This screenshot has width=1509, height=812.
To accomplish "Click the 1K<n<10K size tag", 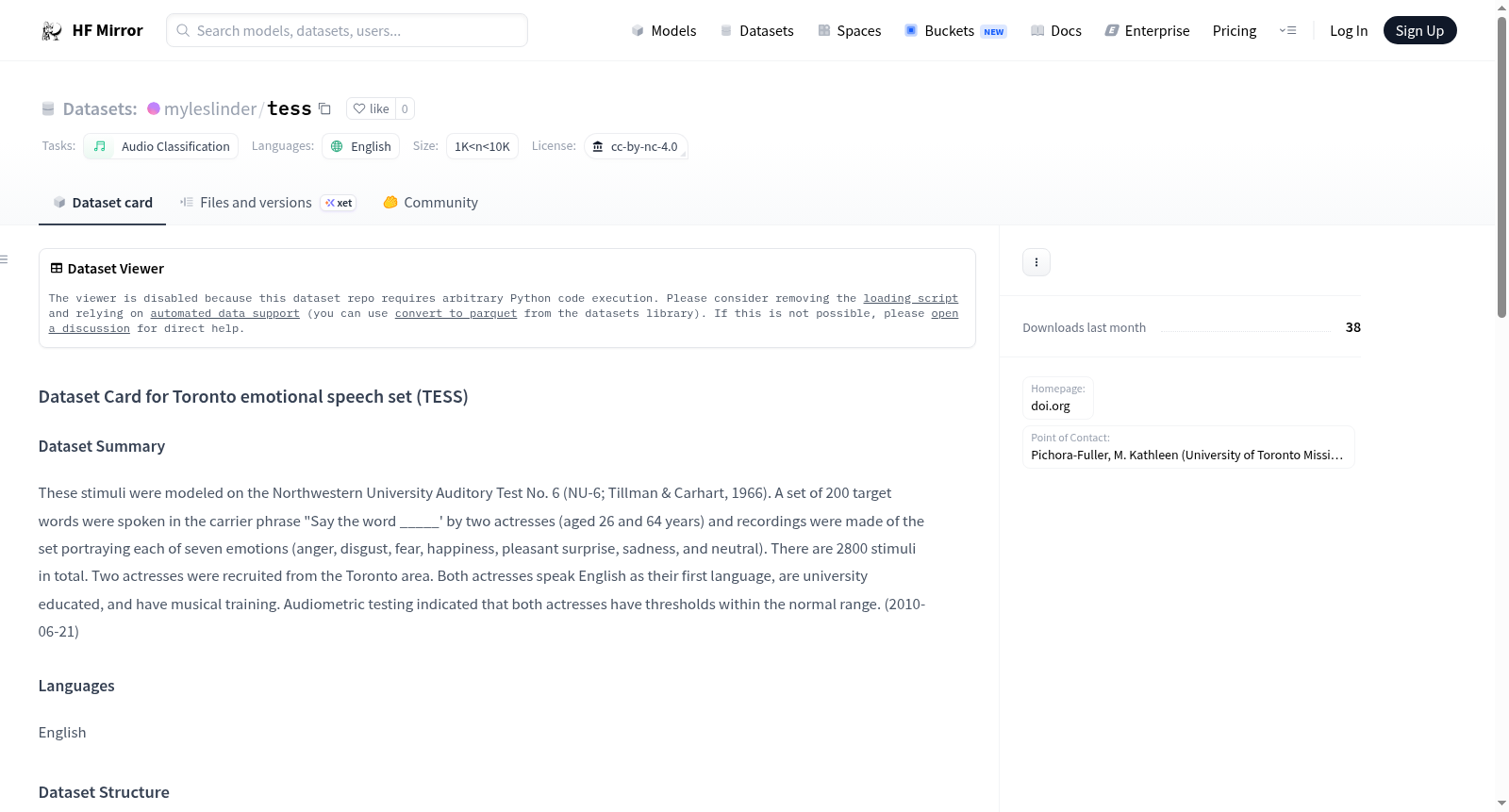I will tap(482, 146).
